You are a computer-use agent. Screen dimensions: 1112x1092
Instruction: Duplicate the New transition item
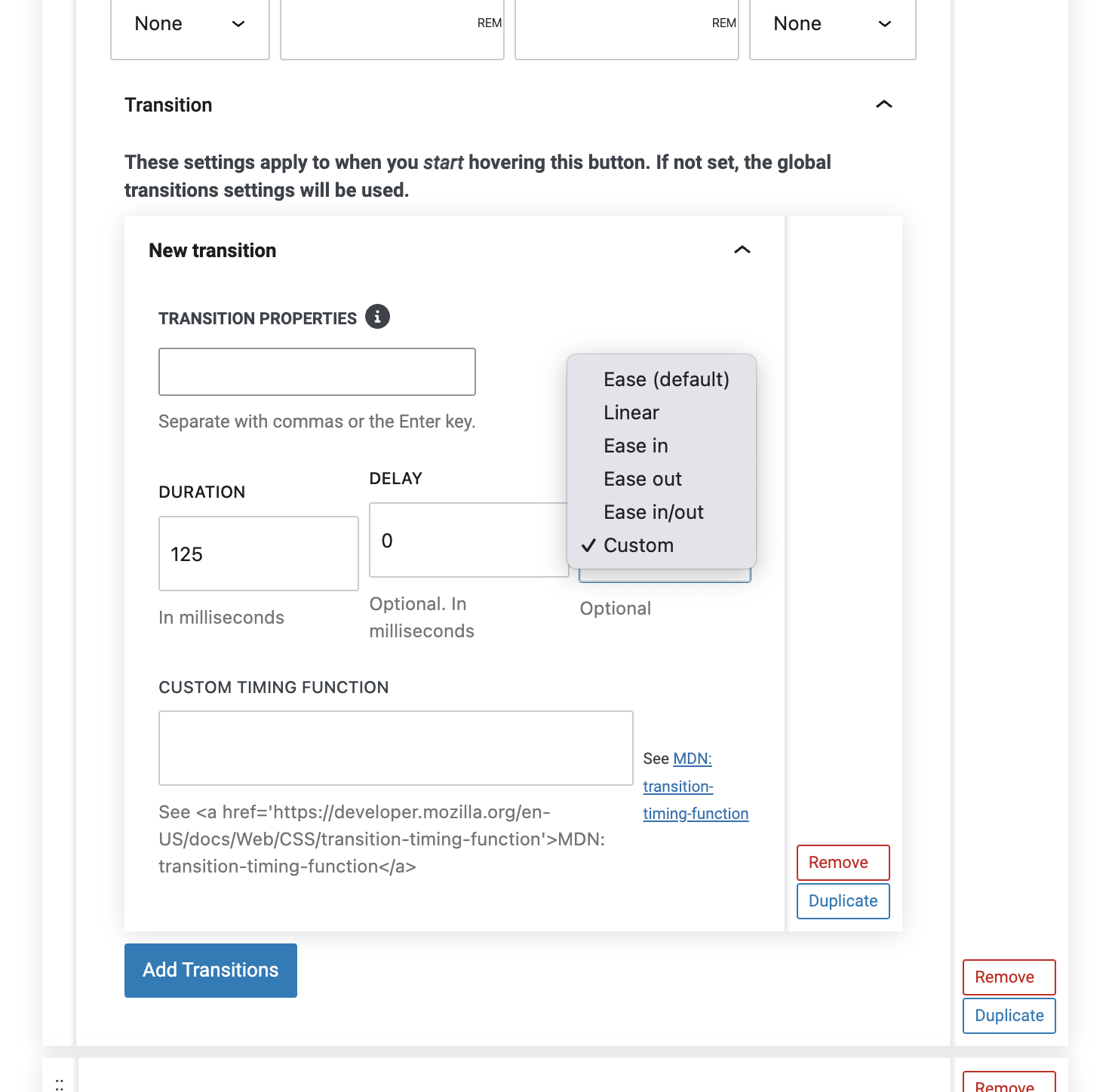[x=843, y=900]
